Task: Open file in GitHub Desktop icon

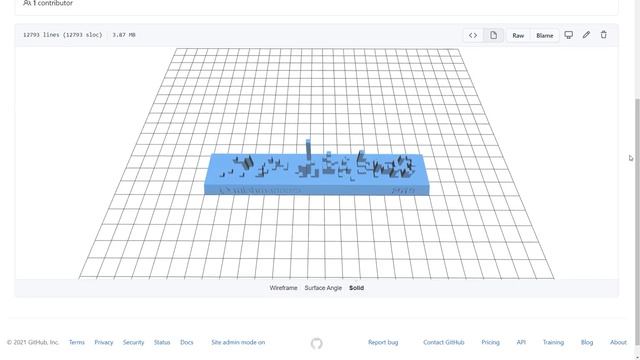Action: [x=569, y=35]
